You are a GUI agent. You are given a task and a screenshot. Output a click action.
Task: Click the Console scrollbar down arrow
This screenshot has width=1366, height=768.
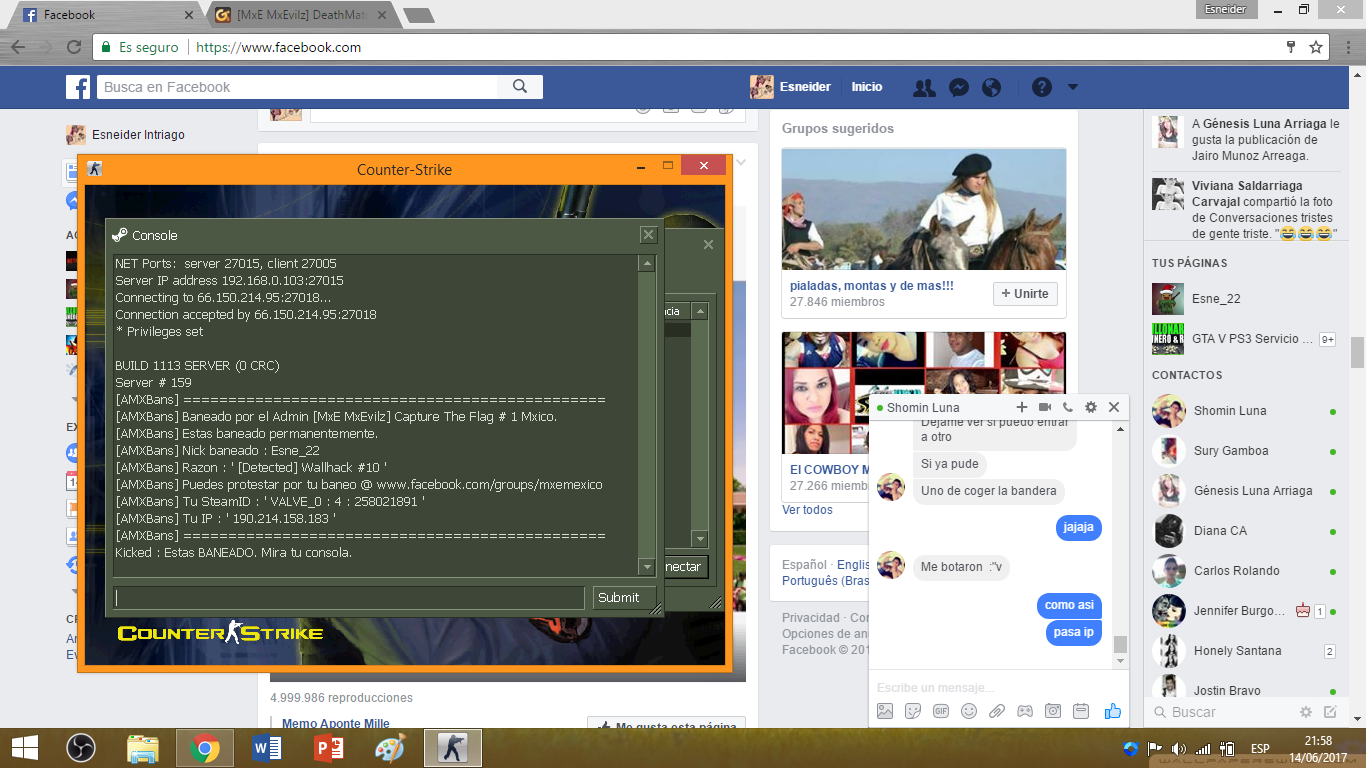647,567
